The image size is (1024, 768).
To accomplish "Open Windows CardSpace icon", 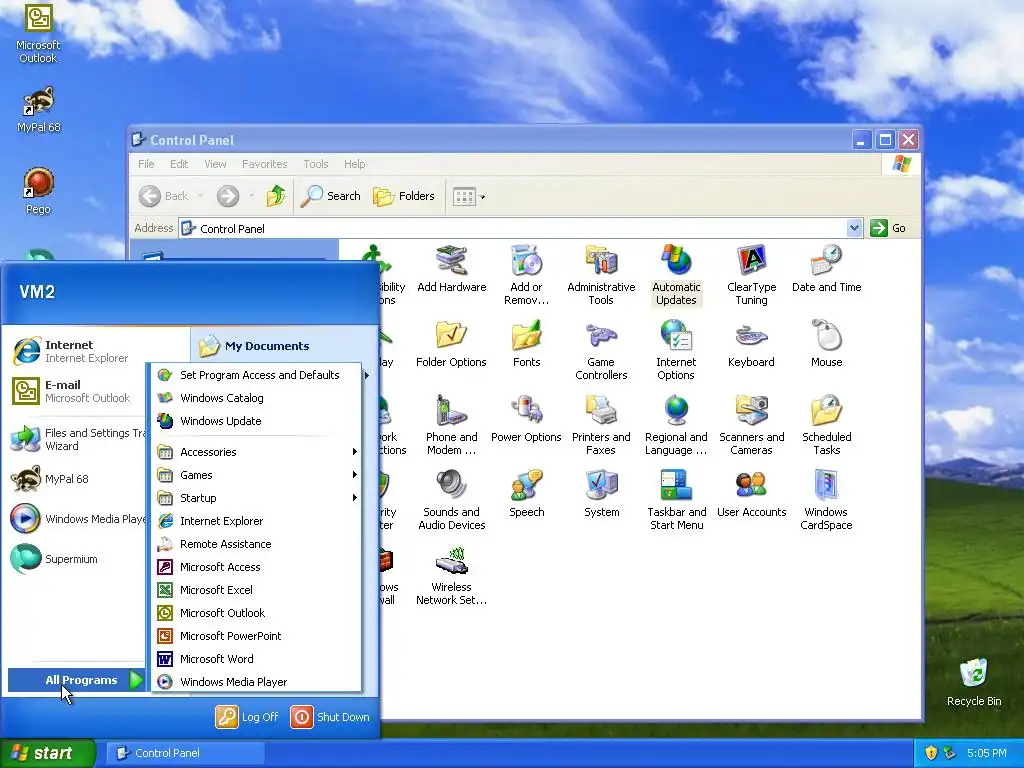I will pos(826,501).
